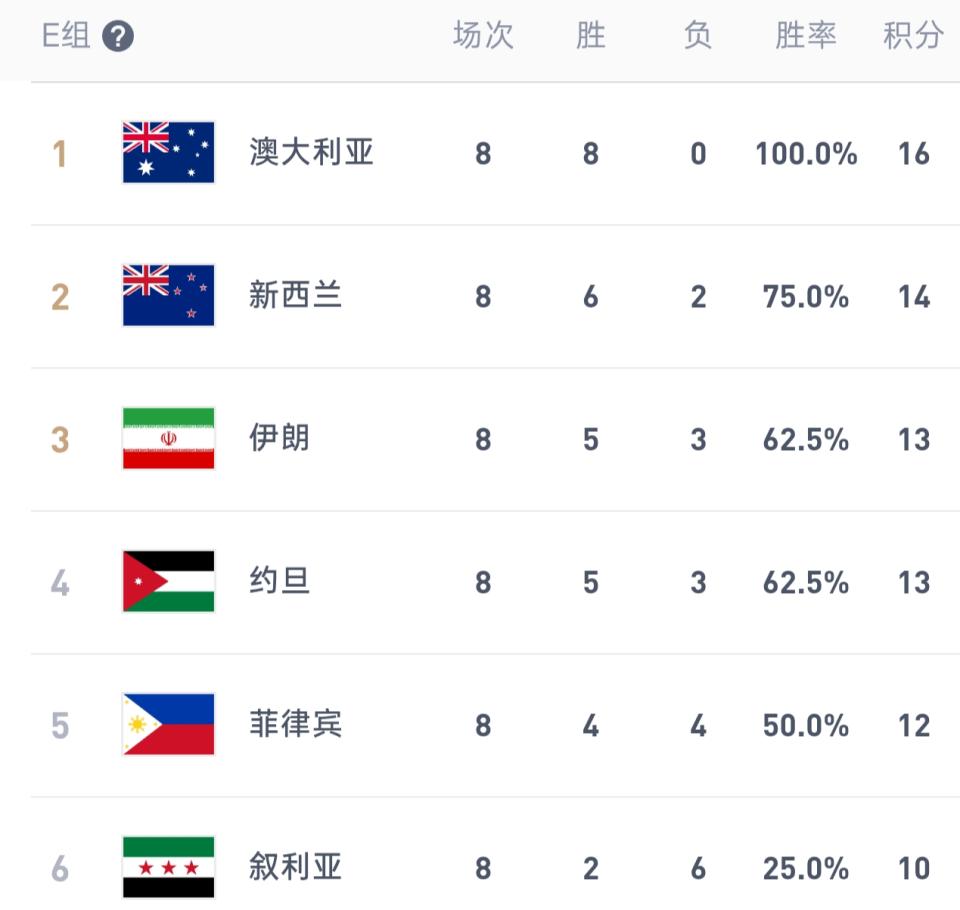Open the 新西兰 team name link
Viewport: 960px width, 910px height.
[x=295, y=295]
